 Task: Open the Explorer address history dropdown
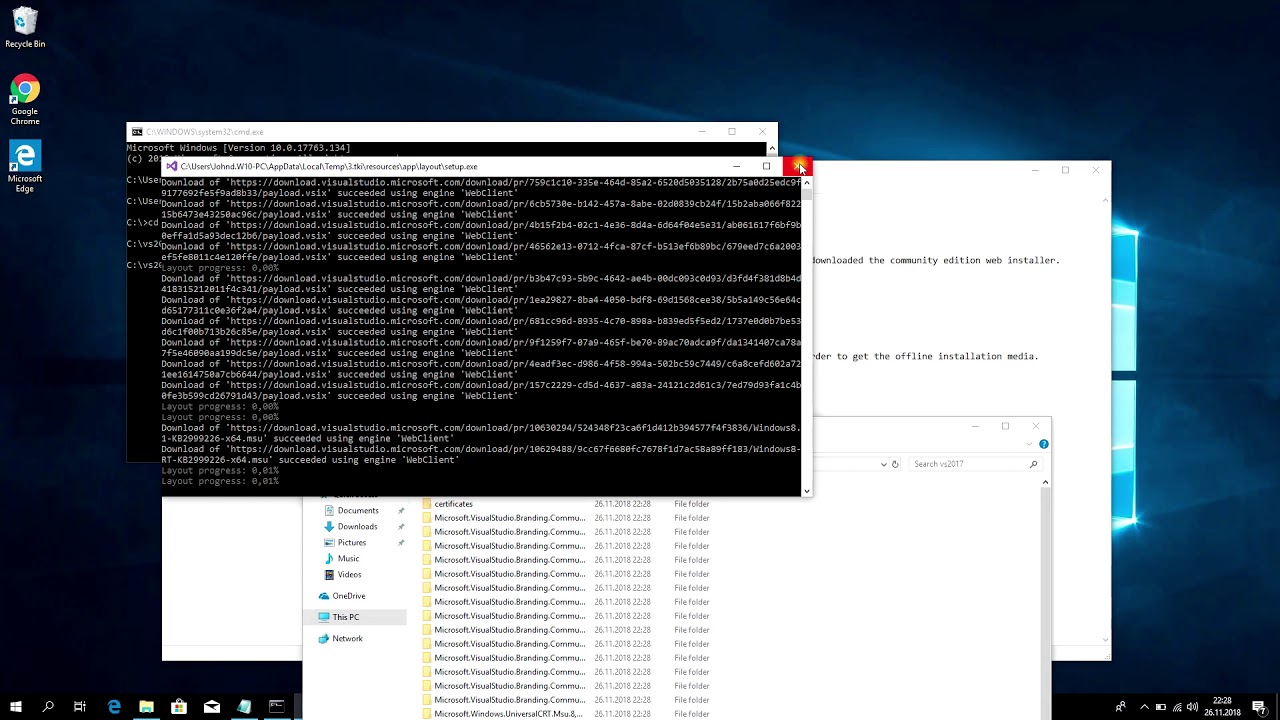point(883,464)
